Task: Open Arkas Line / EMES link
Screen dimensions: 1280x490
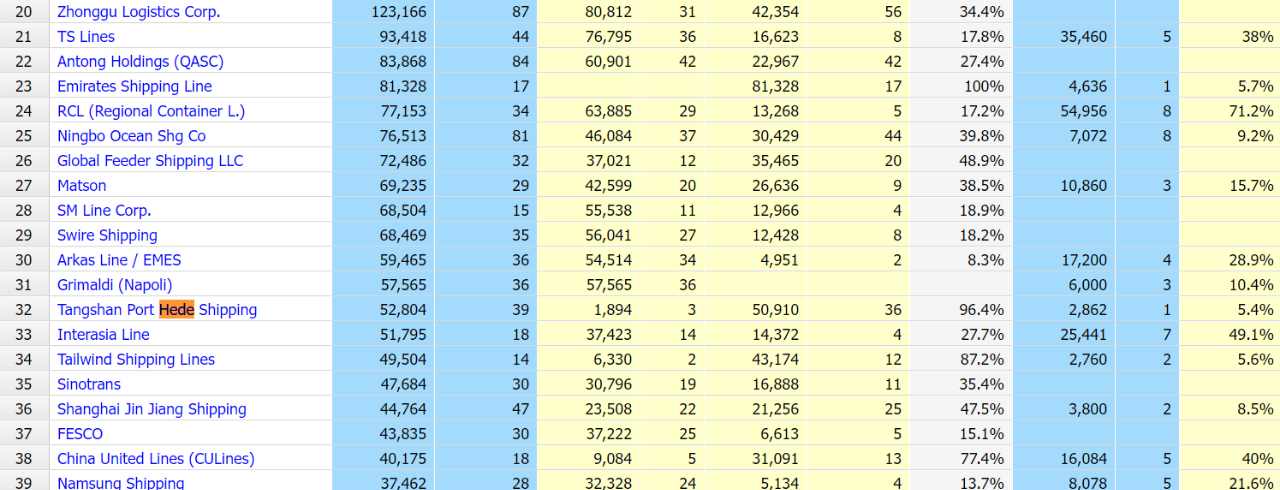Action: click(119, 260)
